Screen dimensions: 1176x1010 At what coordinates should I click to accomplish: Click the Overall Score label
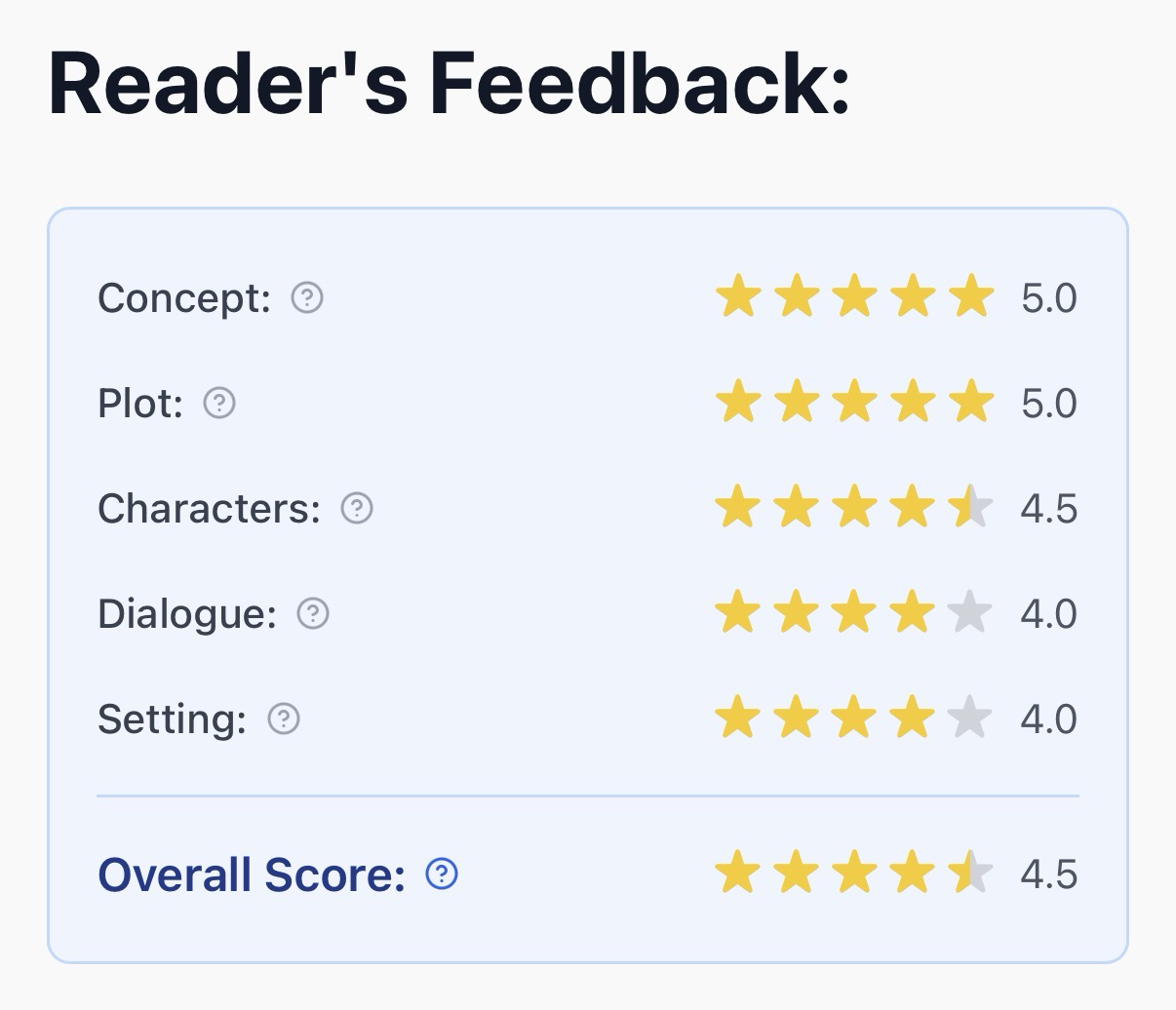pyautogui.click(x=252, y=874)
